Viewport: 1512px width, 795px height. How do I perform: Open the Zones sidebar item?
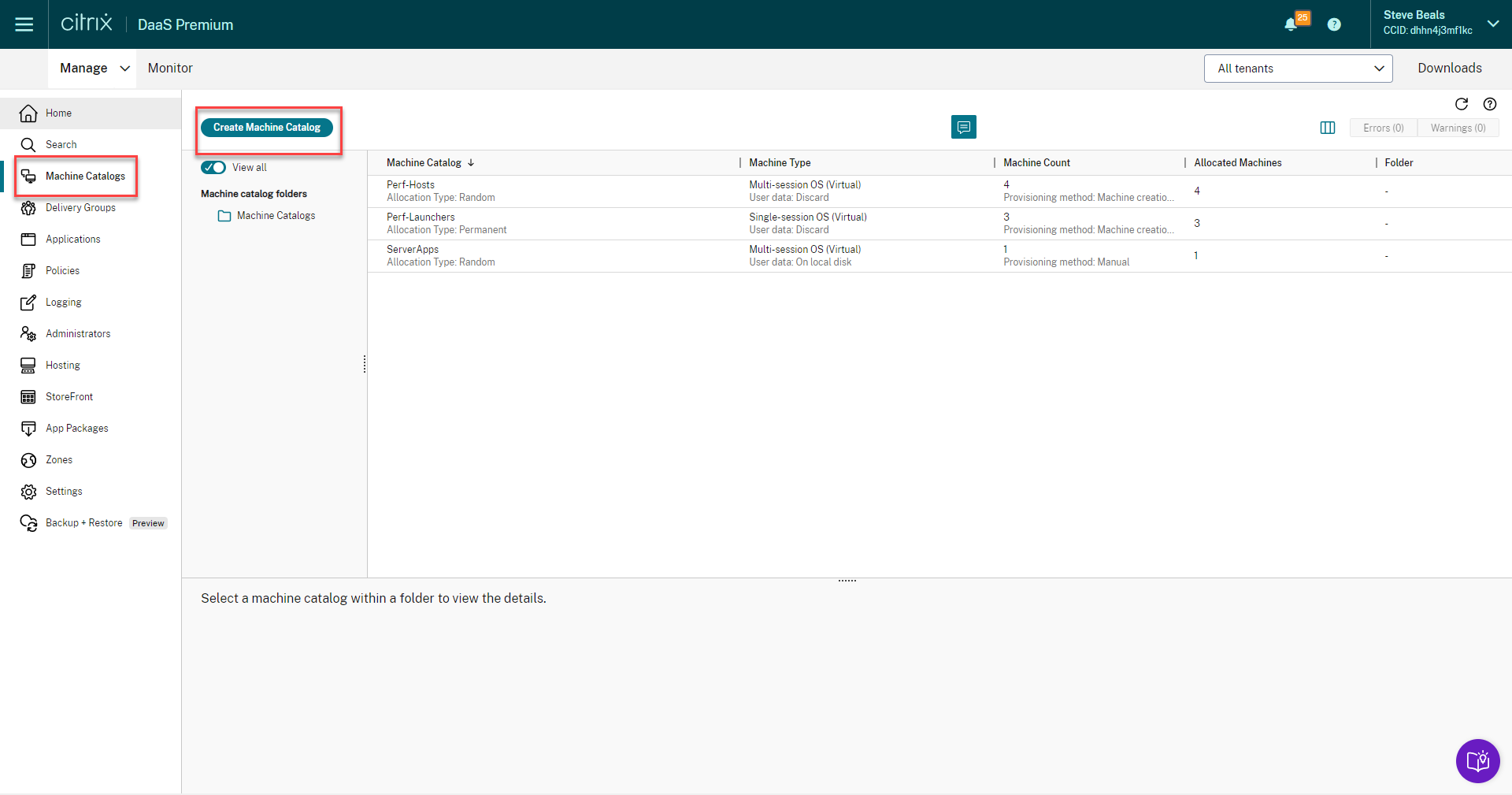pyautogui.click(x=59, y=460)
